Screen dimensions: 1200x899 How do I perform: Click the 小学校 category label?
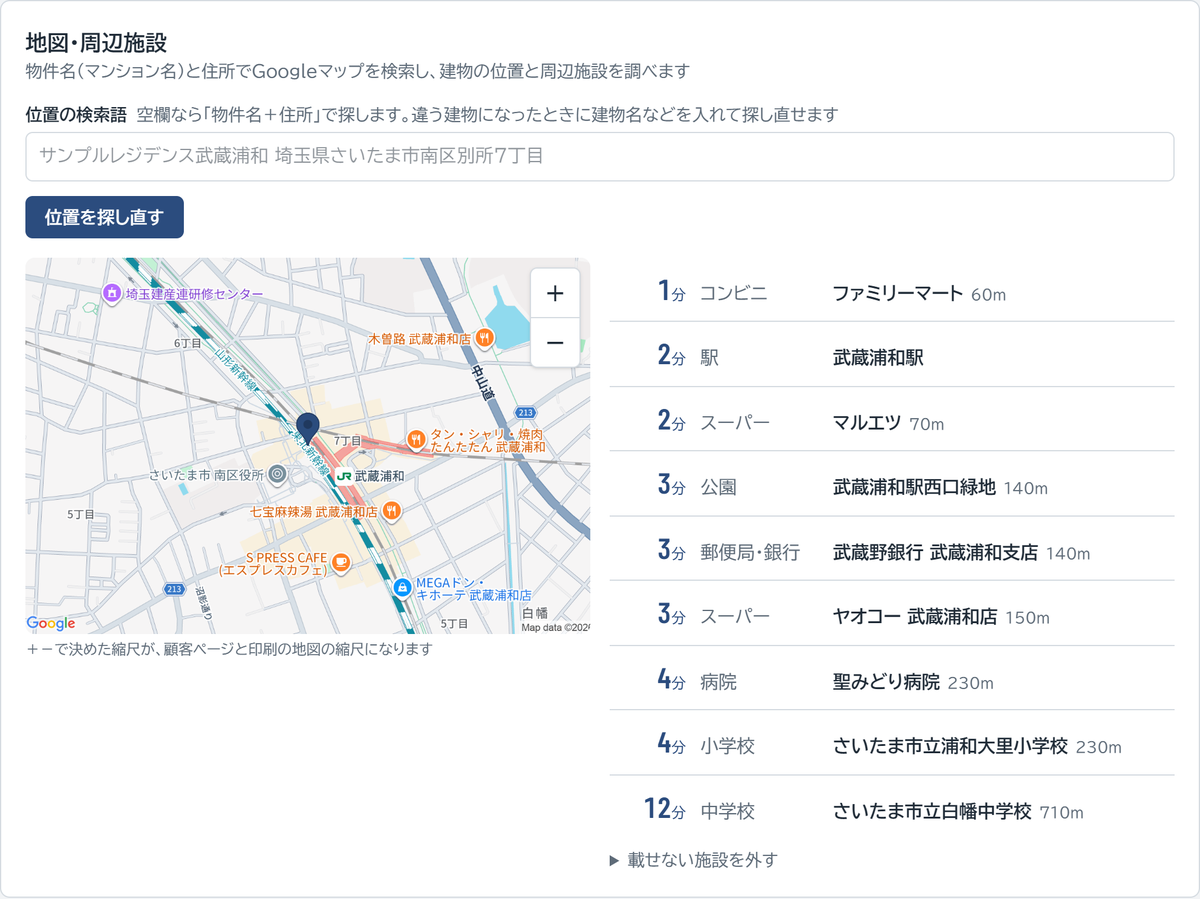pos(727,747)
